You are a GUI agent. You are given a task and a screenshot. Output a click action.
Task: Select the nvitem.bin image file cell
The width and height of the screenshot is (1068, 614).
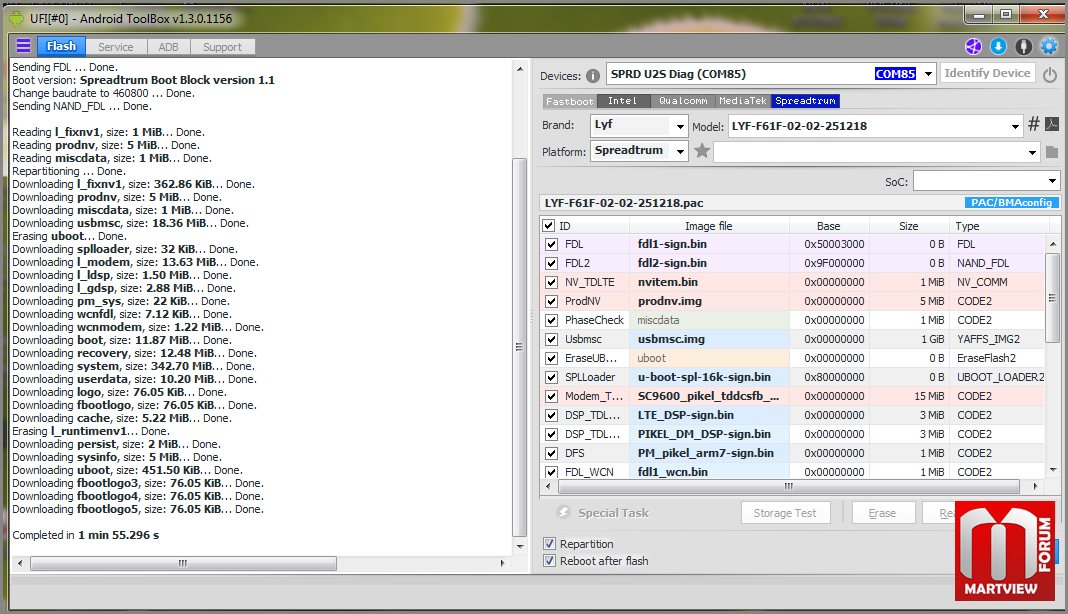709,282
